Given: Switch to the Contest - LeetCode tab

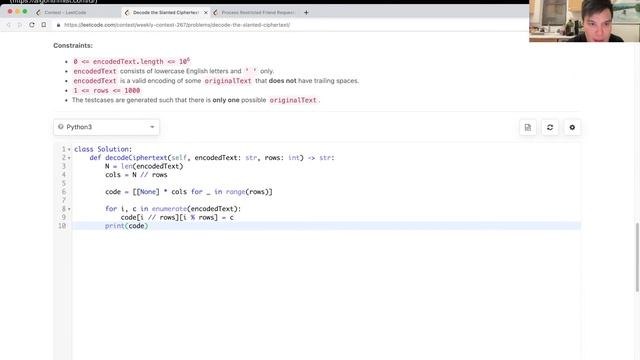Looking at the screenshot, I should click(65, 13).
